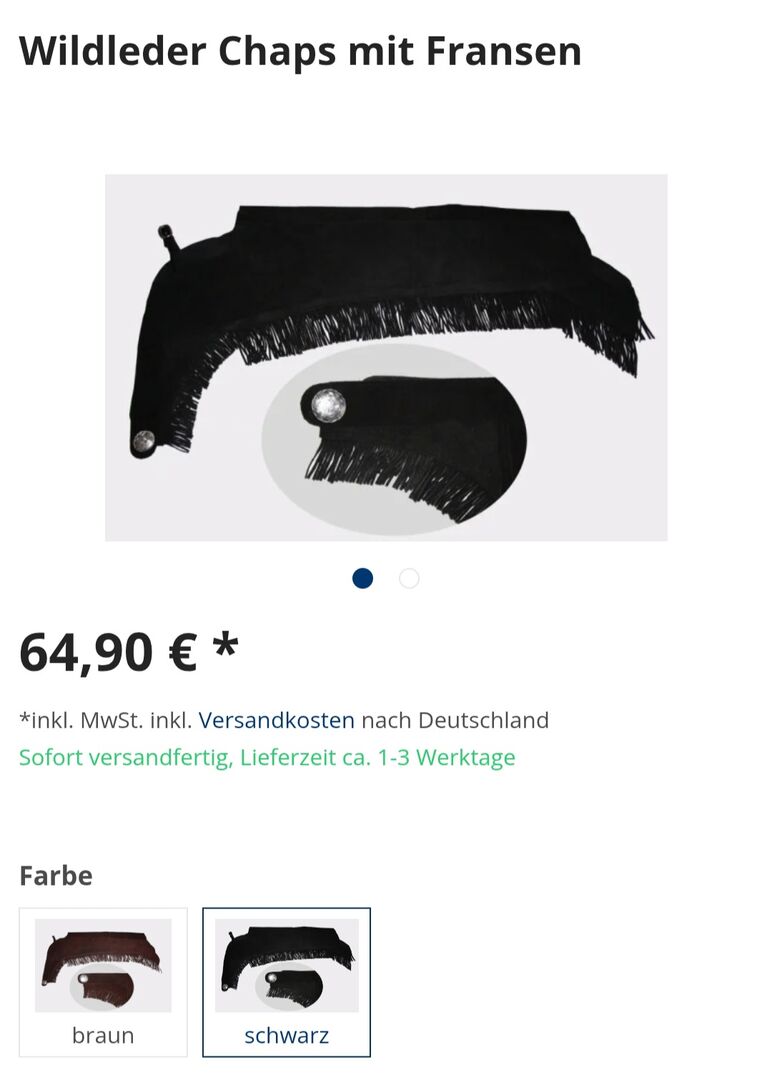The width and height of the screenshot is (772, 1080).
Task: Click the strap loop at chaps top-left
Action: point(167,238)
